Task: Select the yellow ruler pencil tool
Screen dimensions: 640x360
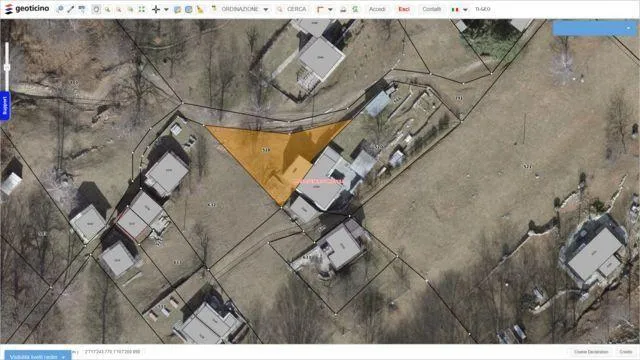Action: coord(200,9)
